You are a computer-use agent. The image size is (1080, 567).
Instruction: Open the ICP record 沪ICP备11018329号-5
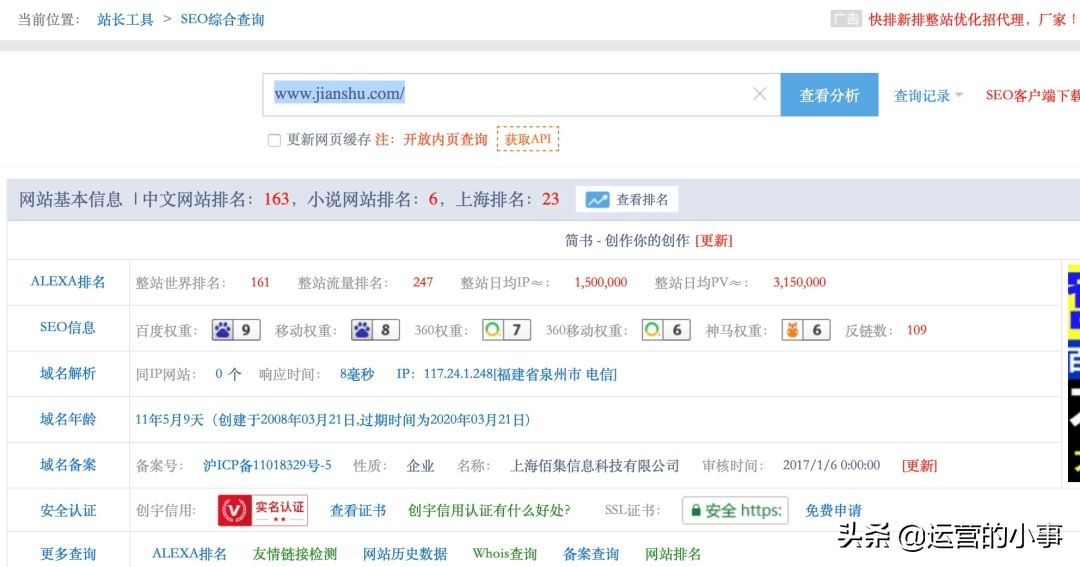(x=267, y=466)
